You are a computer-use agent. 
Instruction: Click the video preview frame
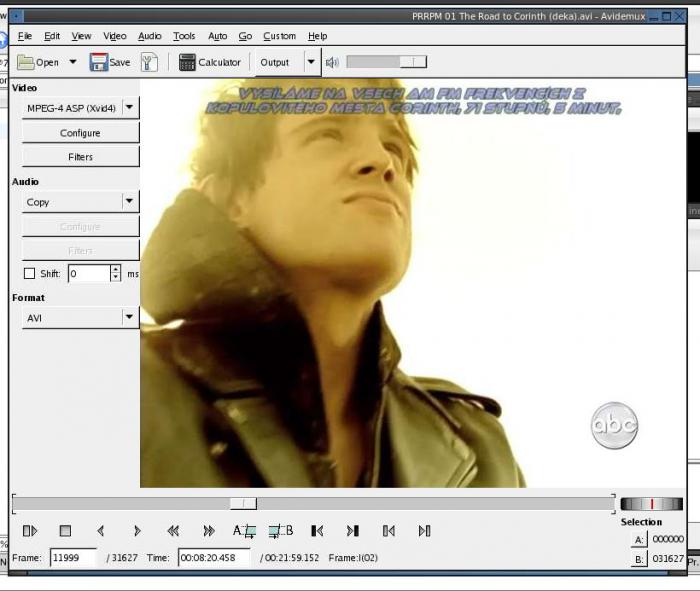(413, 283)
